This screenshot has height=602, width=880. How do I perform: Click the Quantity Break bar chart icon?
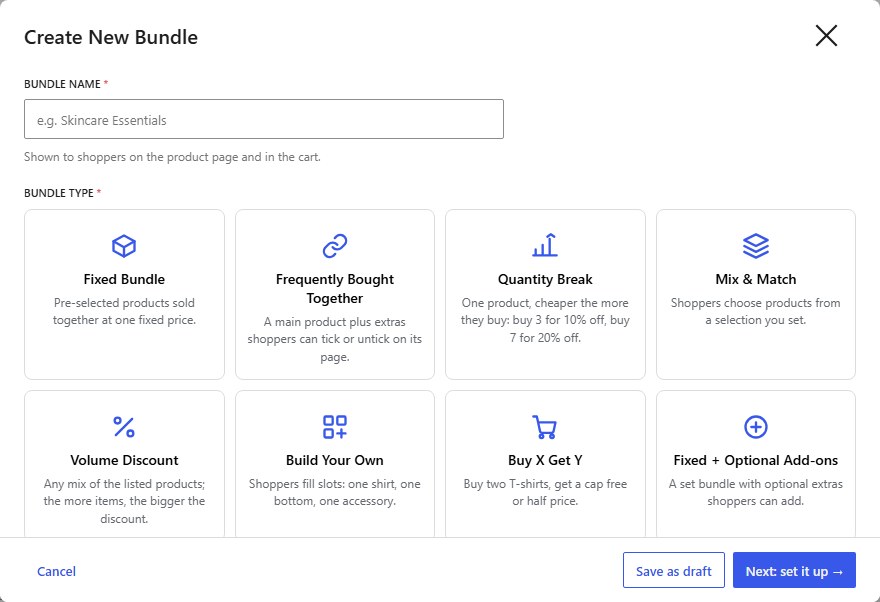545,246
